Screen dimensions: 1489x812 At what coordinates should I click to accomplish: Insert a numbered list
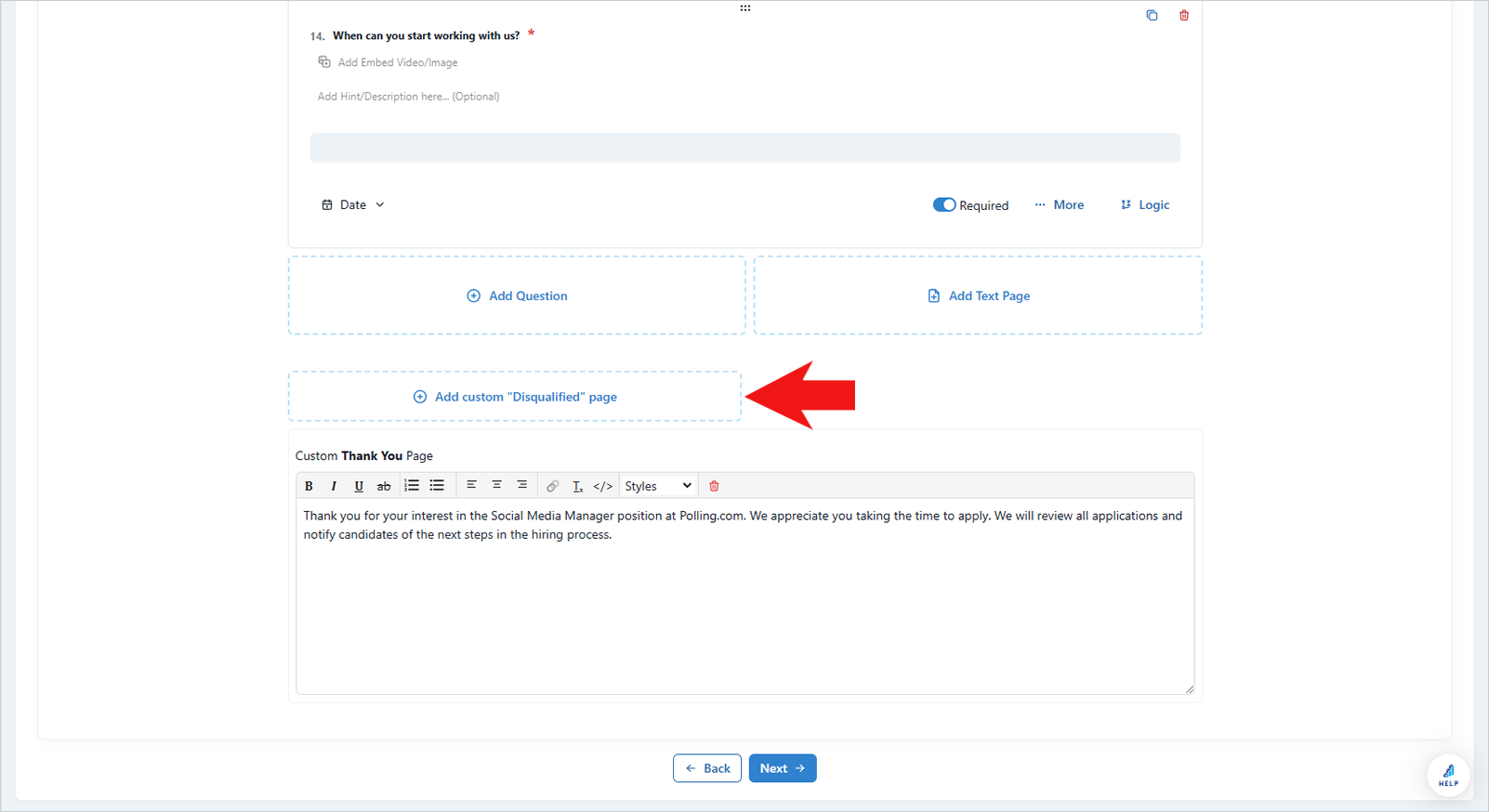coord(412,486)
